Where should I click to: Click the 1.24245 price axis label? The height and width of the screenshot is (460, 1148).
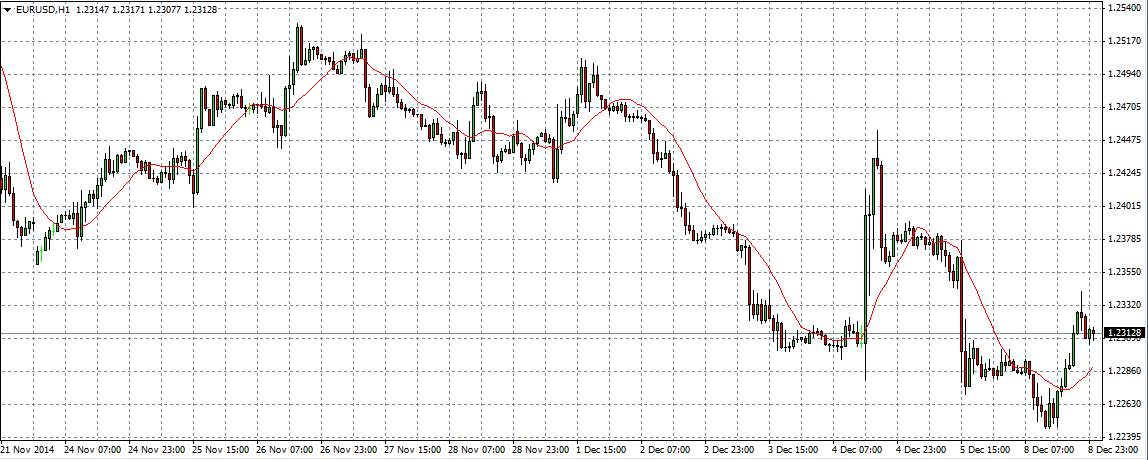tap(1125, 173)
